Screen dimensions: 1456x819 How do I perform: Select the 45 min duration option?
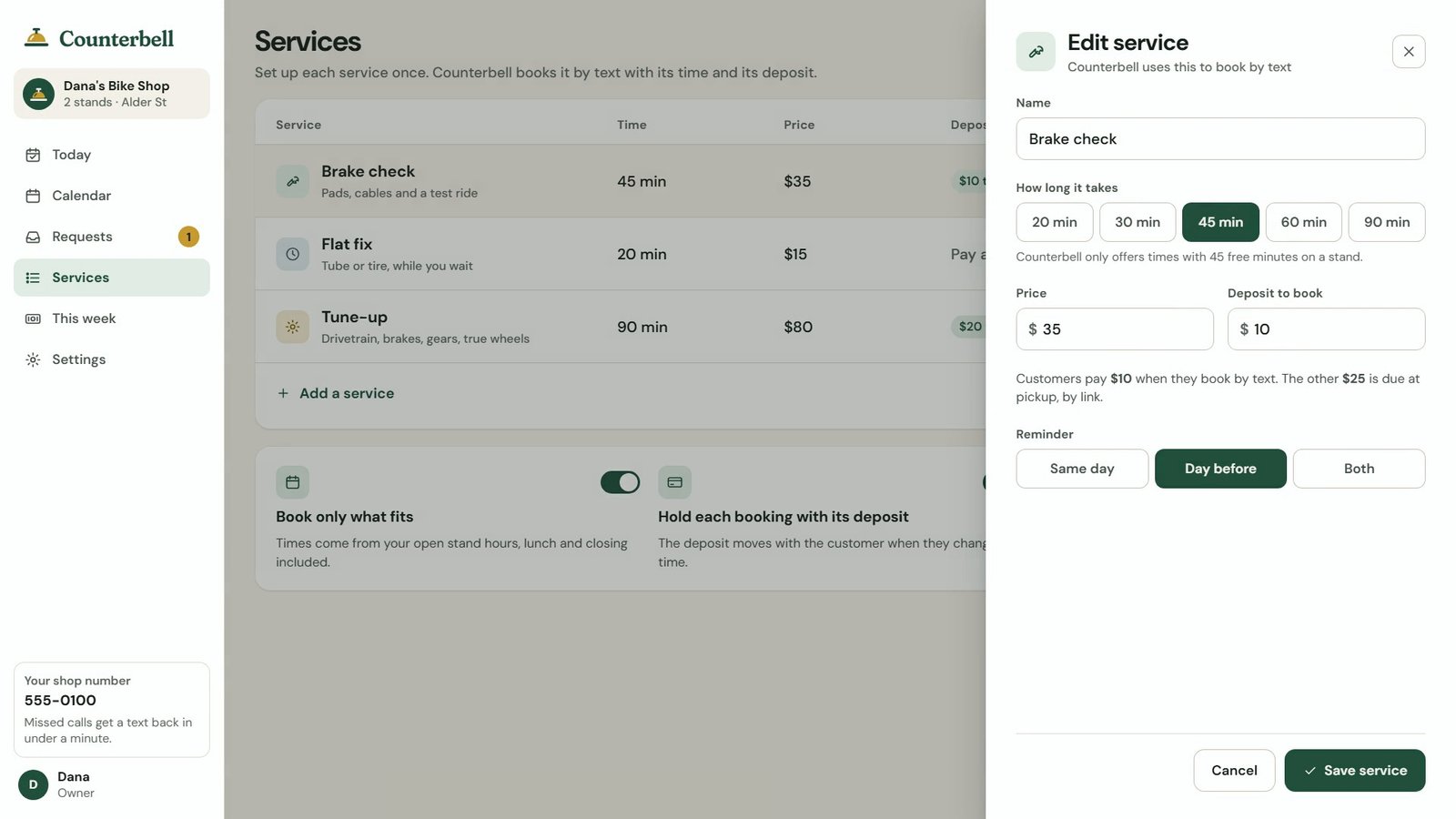tap(1220, 222)
